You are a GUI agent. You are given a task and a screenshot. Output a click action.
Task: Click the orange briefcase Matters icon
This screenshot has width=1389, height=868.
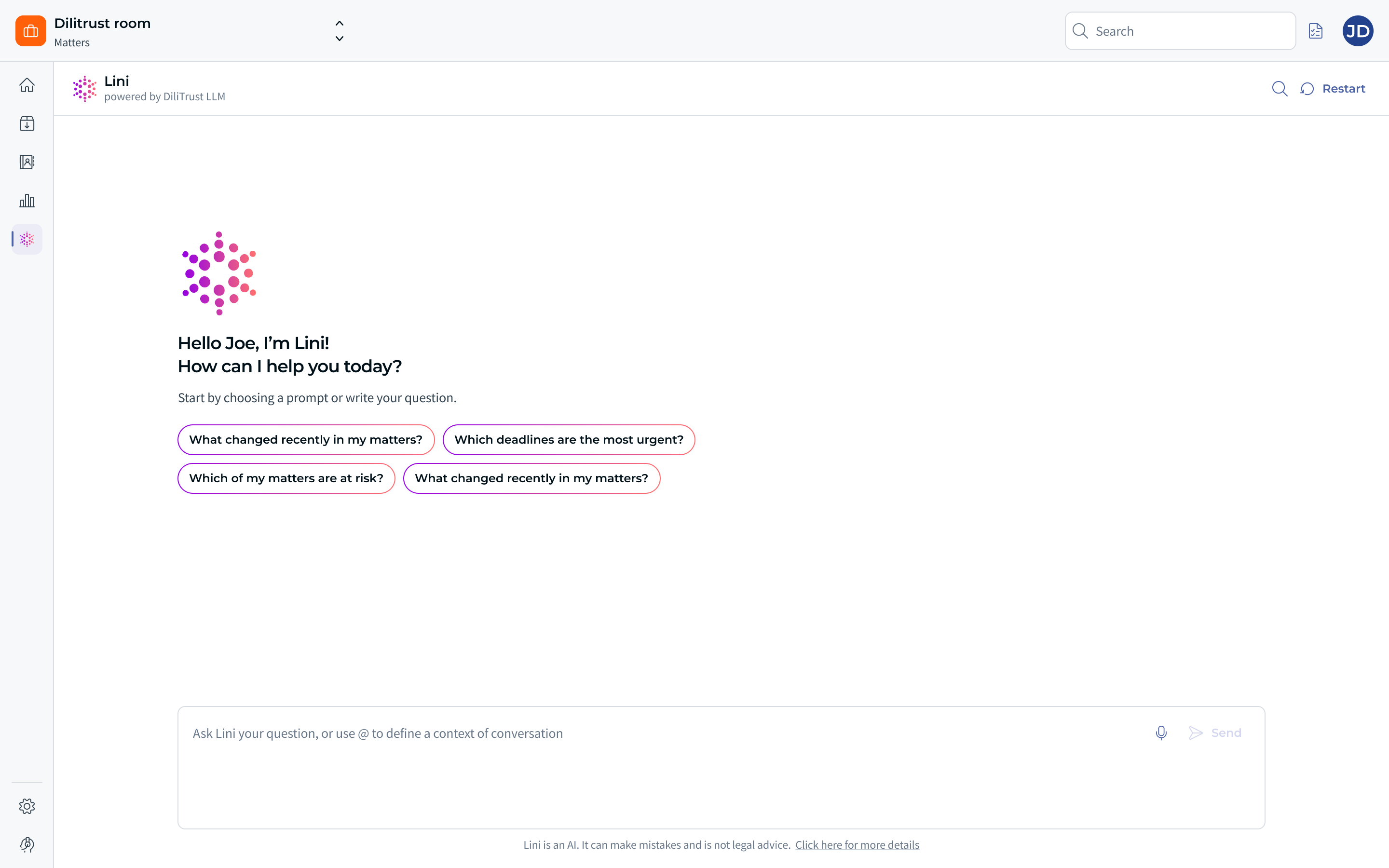click(x=31, y=31)
